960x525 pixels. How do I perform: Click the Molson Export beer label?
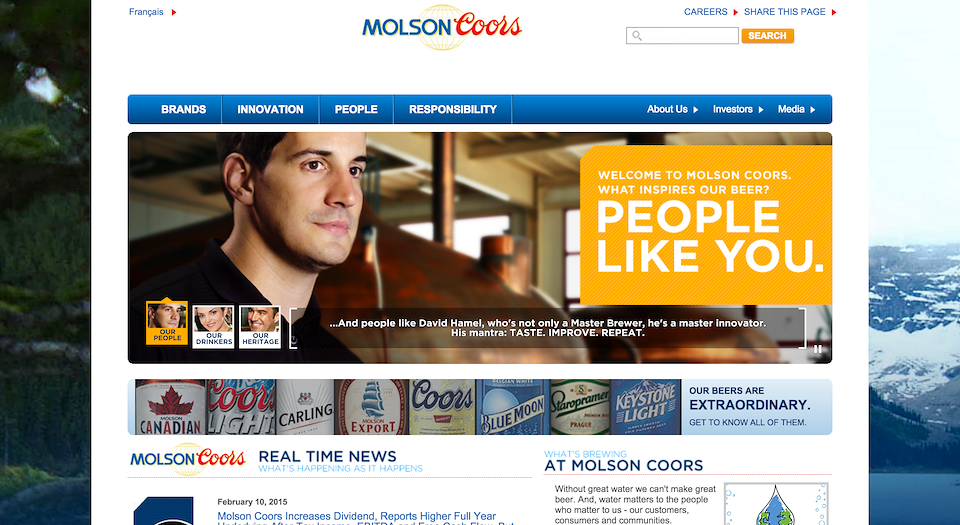[372, 407]
